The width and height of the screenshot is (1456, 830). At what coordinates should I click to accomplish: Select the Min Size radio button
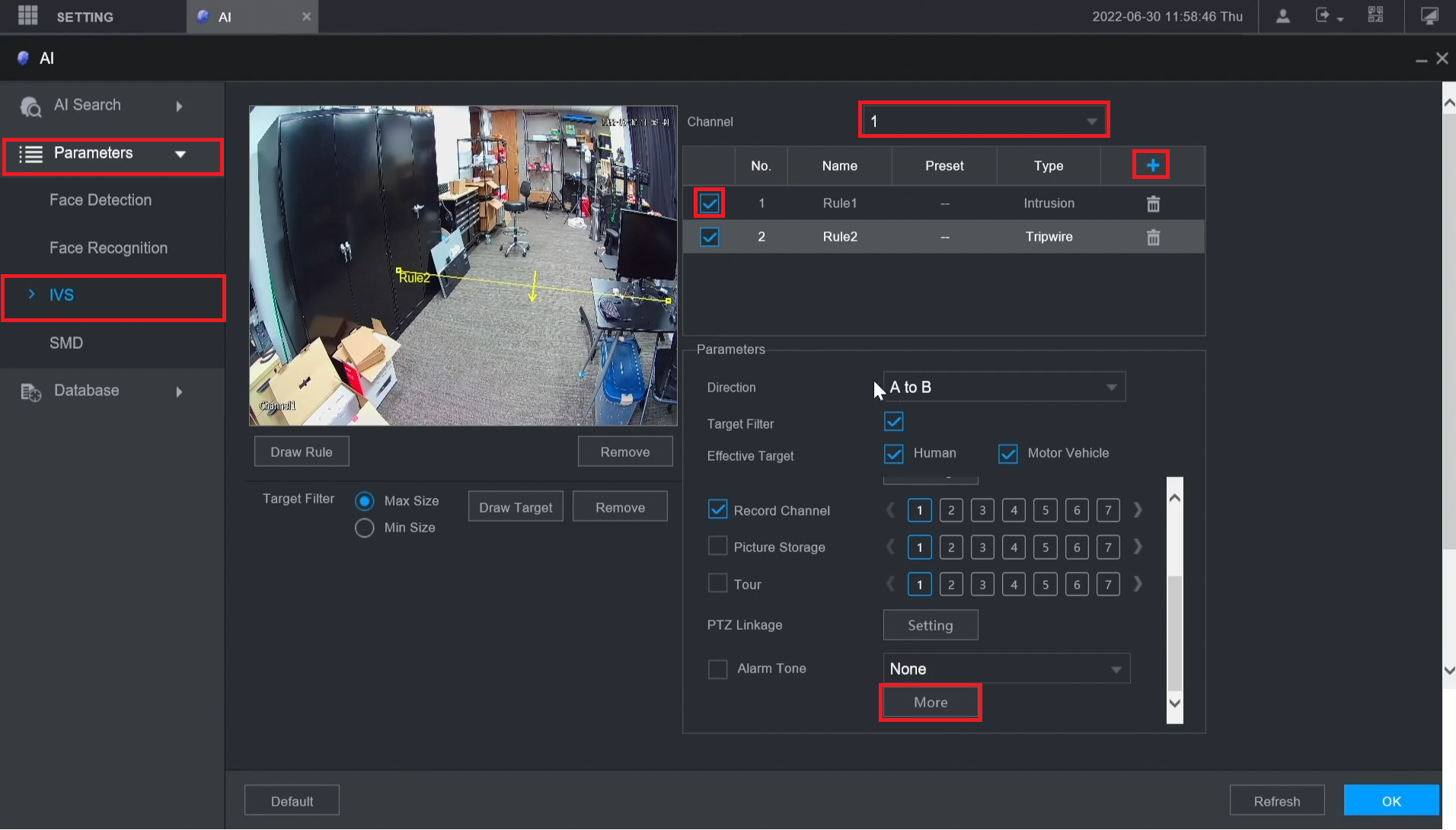pos(364,528)
